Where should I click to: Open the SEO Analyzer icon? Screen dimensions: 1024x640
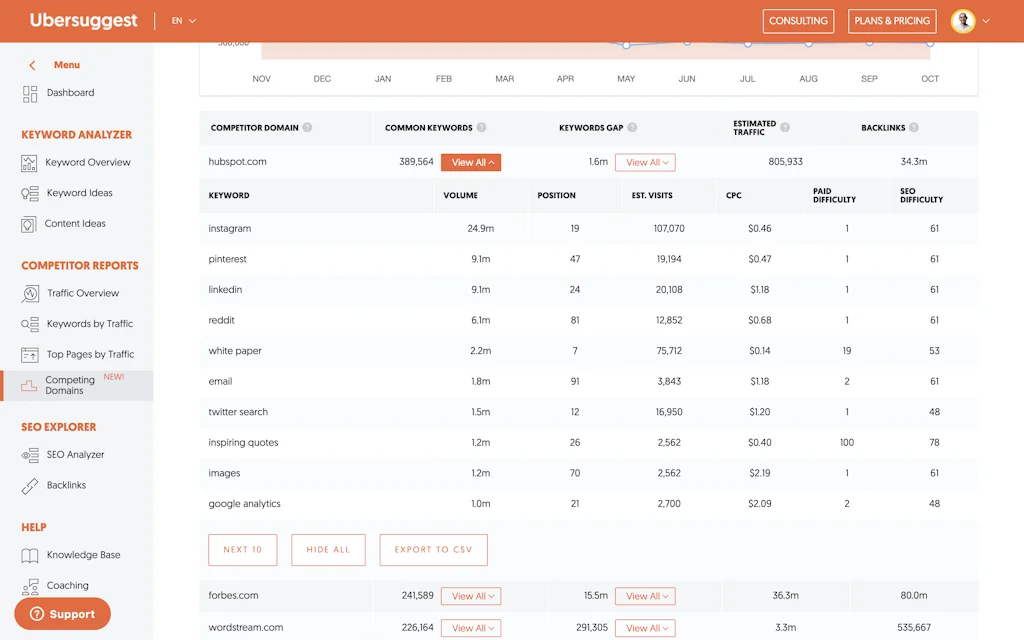tap(29, 455)
